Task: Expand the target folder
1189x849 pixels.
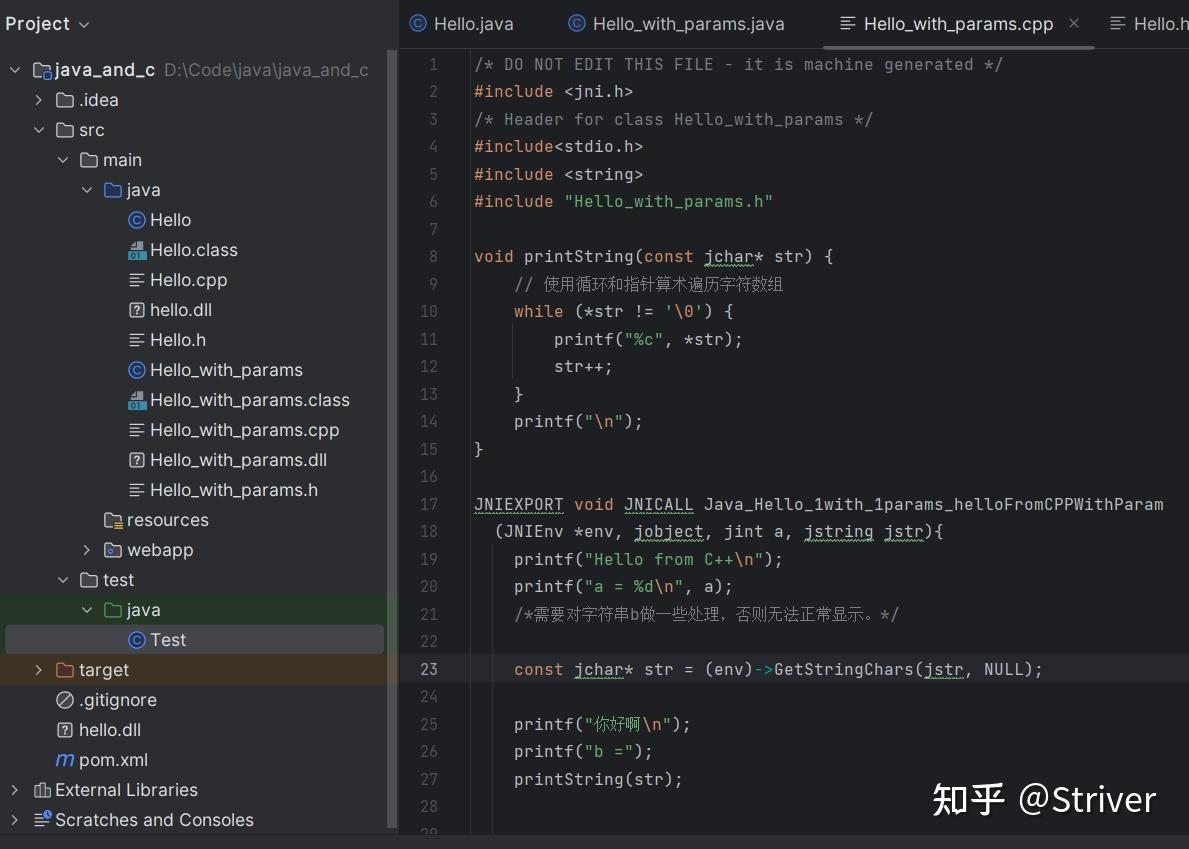Action: coord(39,670)
